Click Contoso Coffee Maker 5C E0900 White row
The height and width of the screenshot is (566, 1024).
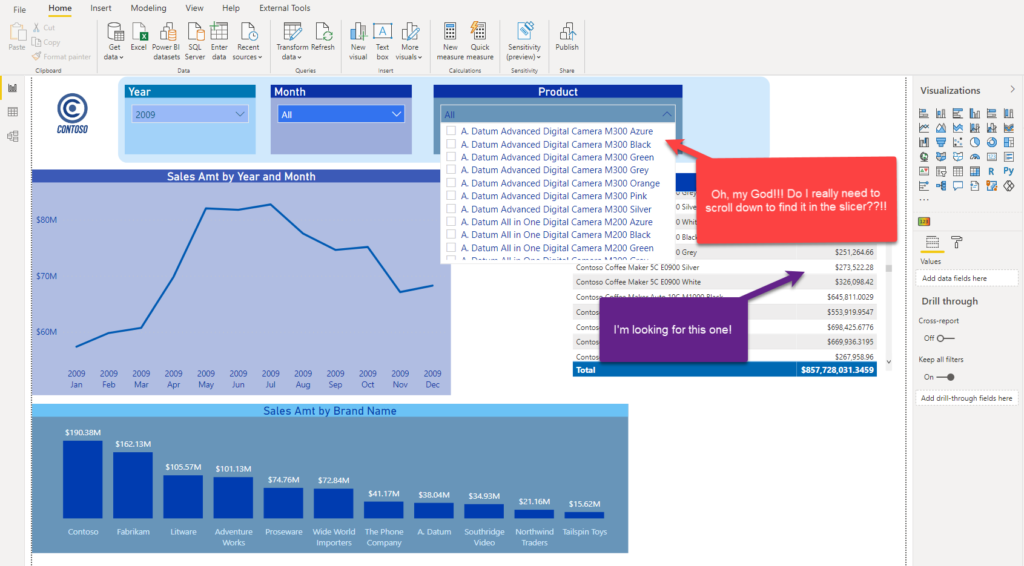click(724, 282)
